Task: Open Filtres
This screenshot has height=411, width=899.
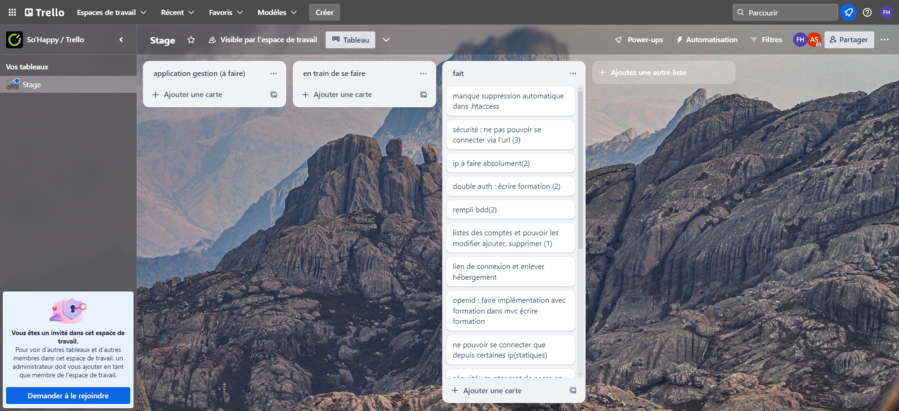Action: (x=767, y=40)
